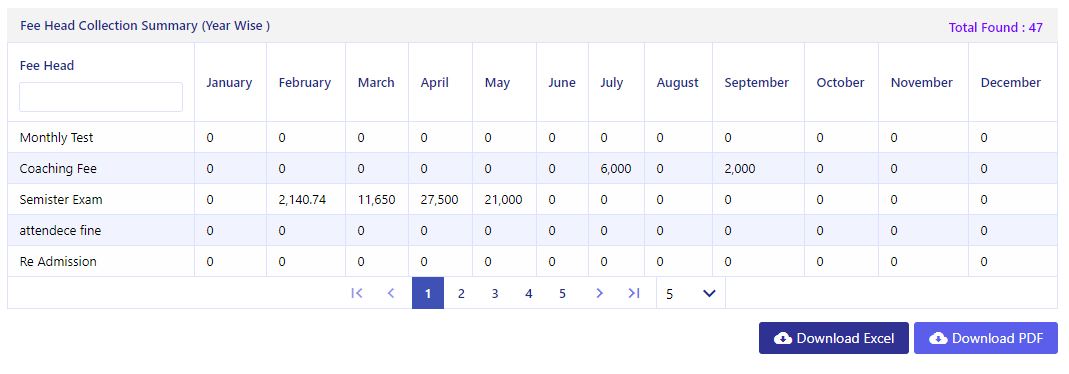Screen dimensions: 1069x374
Task: Go to next page arrow
Action: [599, 293]
